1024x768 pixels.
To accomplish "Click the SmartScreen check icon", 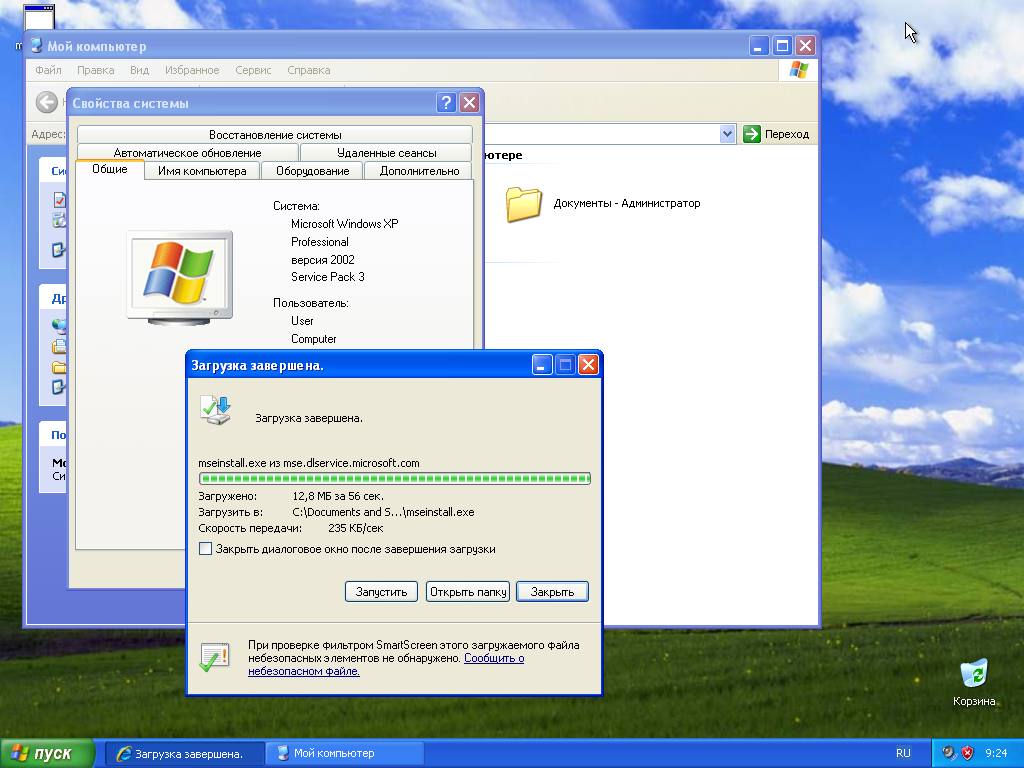I will tap(214, 657).
